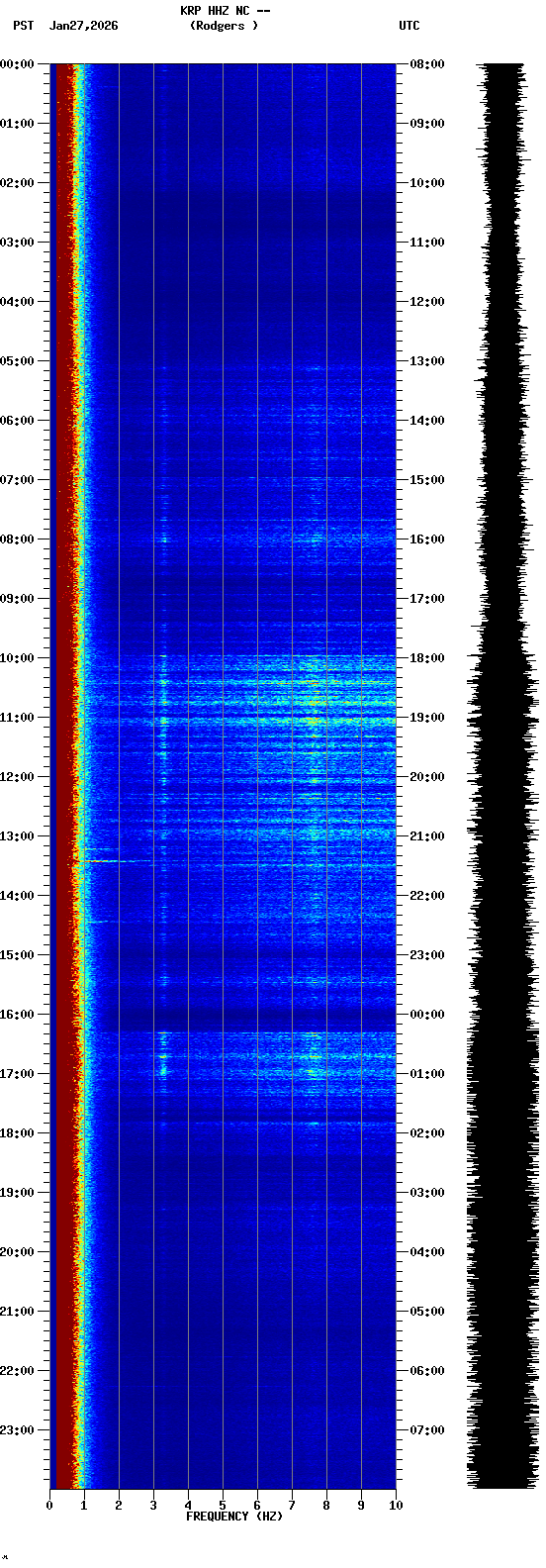The image size is (546, 1568).
Task: Click the 'Jan27,2026' date label
Action: 83,26
